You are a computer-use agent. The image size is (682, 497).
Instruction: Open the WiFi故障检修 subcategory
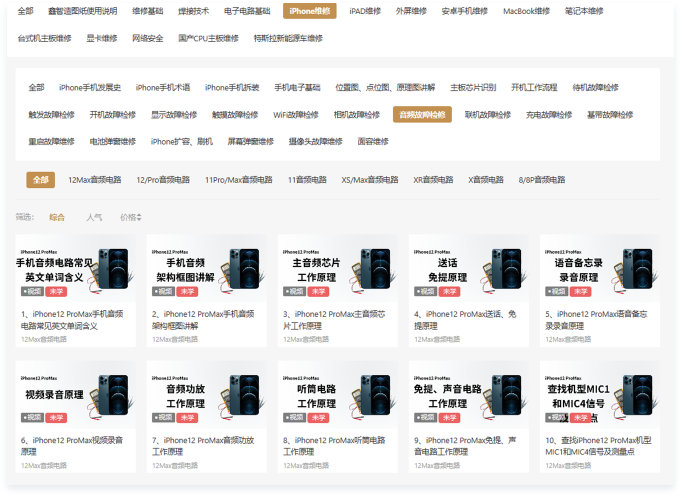(x=296, y=115)
